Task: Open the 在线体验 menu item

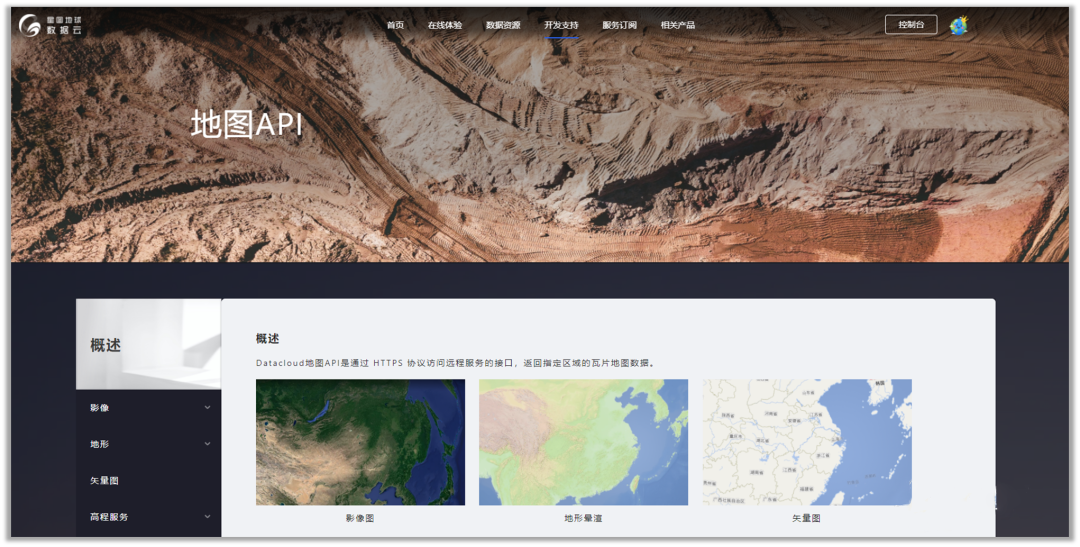Action: click(x=444, y=25)
